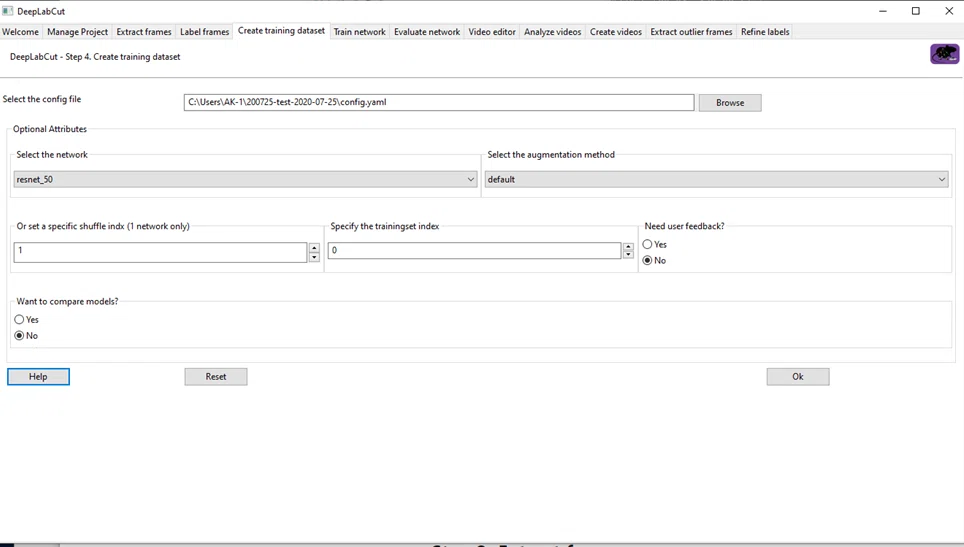Click the config file path input field
This screenshot has height=547, width=964.
[x=439, y=103]
